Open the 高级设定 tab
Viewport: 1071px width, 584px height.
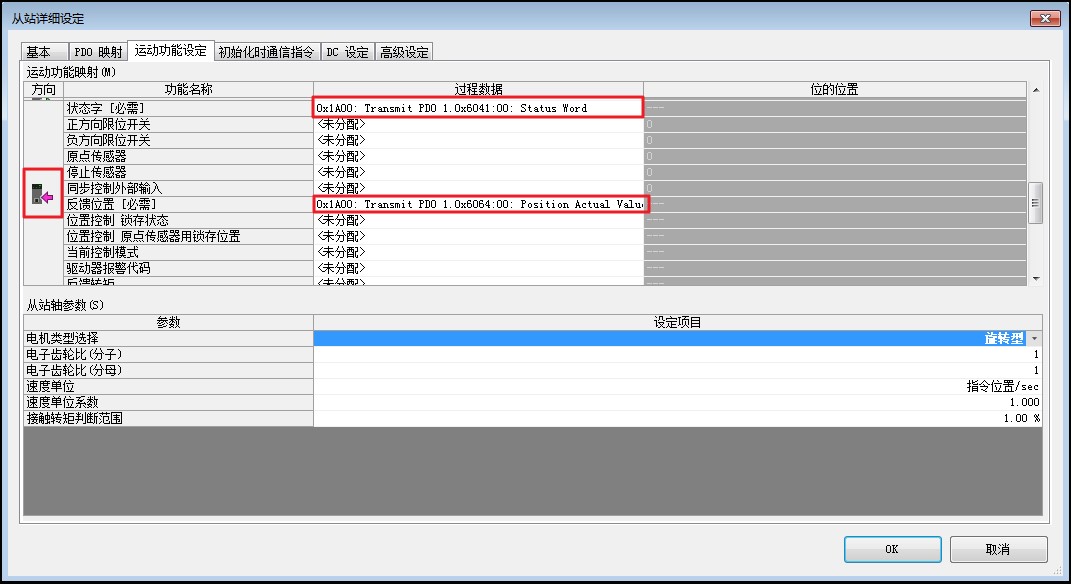[x=404, y=52]
